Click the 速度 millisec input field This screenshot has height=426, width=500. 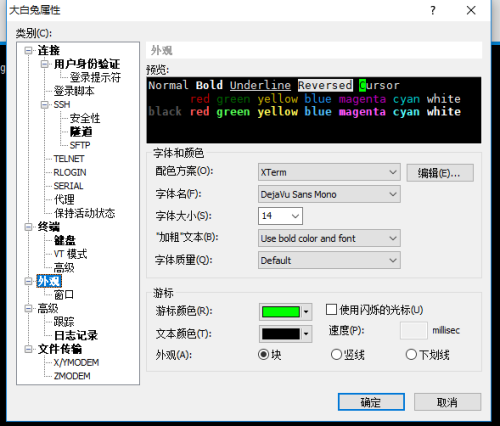coord(413,330)
